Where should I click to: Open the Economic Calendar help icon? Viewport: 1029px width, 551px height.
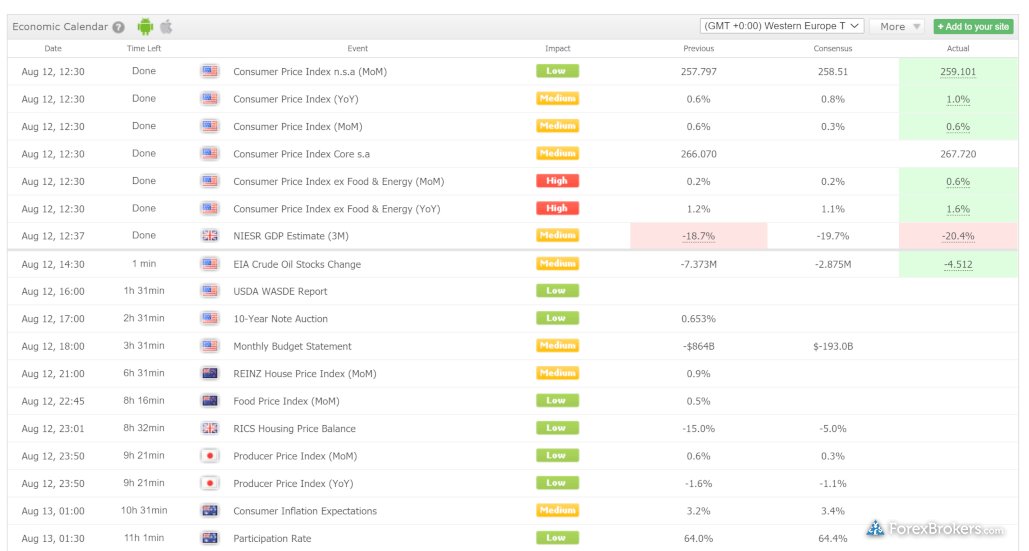click(x=119, y=27)
